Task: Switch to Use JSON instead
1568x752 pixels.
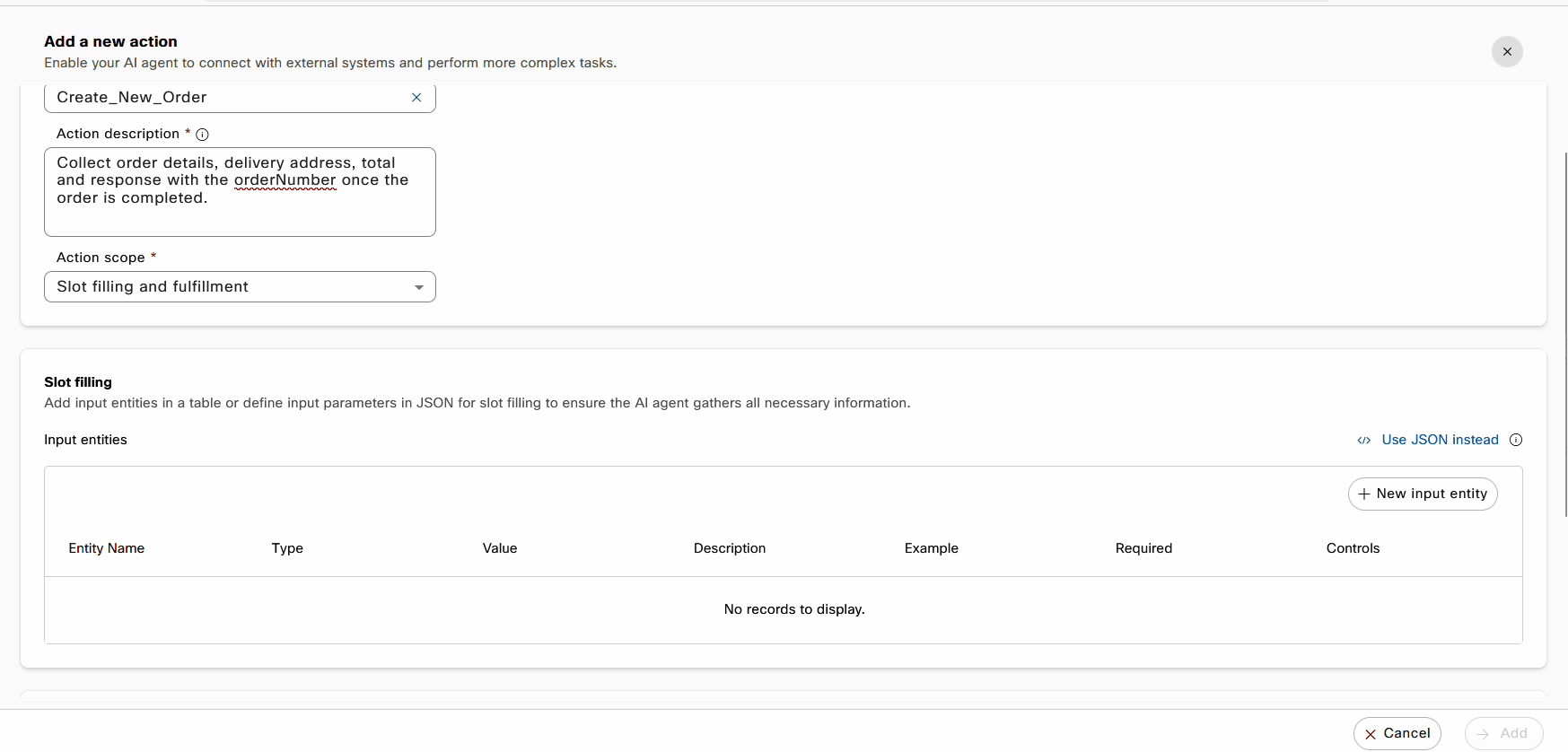Action: [x=1439, y=440]
